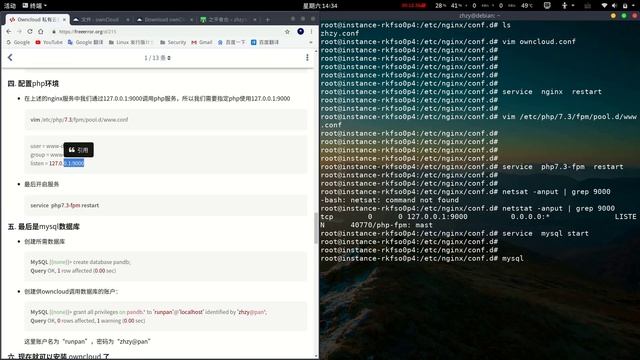Click the 'vim owncloud.conf' terminal line
640x360 pixels.
click(x=448, y=42)
